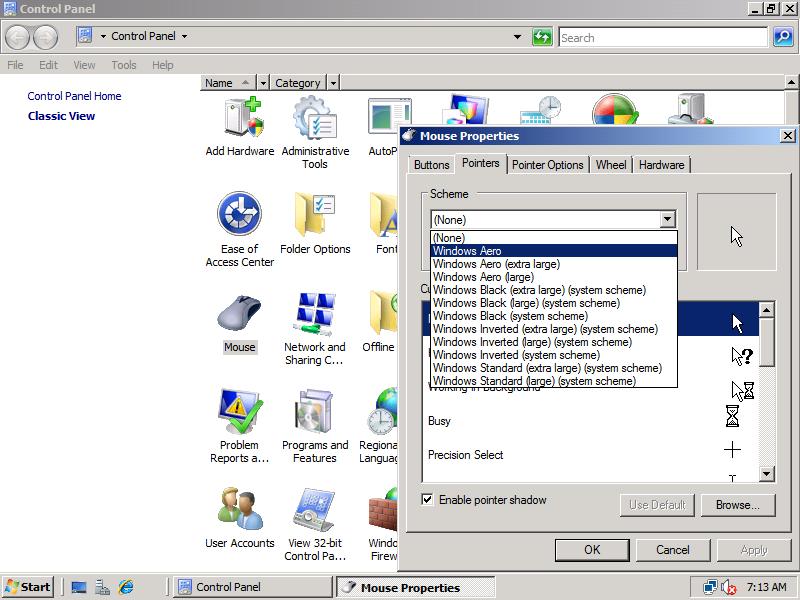Viewport: 800px width, 600px height.
Task: Click Show Desktop quick launch icon
Action: (79, 587)
